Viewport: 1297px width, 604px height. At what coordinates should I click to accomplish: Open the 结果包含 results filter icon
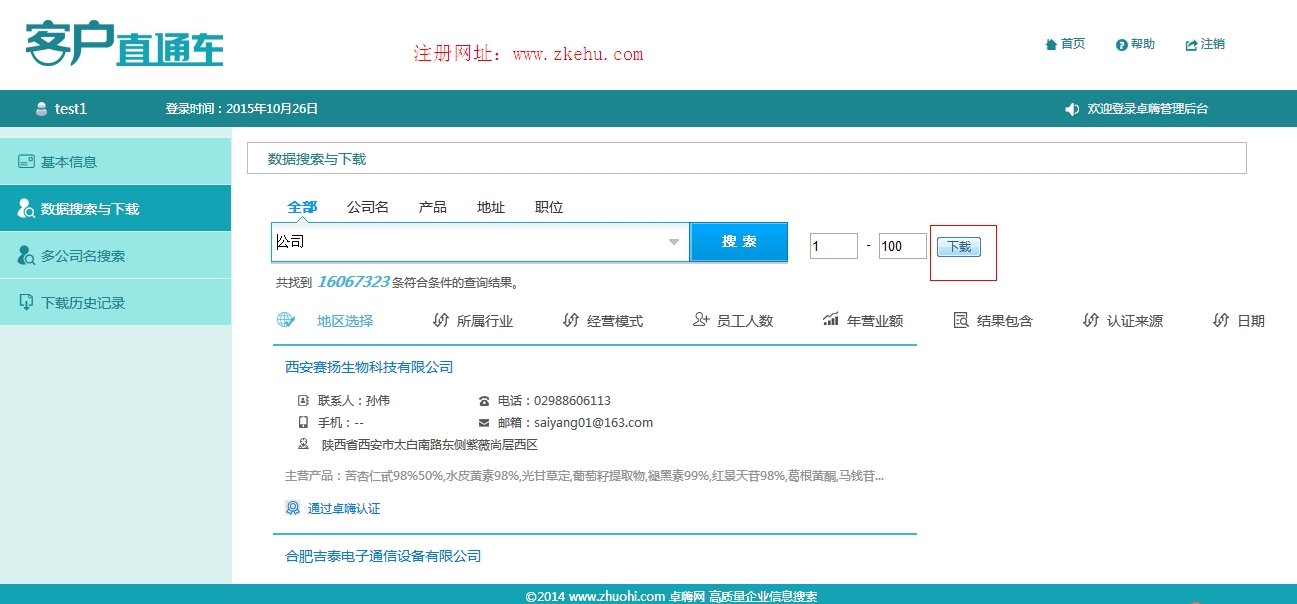coord(991,320)
